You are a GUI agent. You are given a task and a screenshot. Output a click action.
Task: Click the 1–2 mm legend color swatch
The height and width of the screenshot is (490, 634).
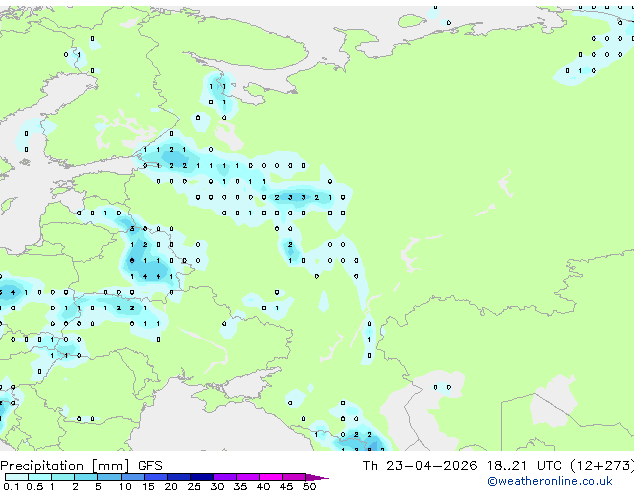pos(63,477)
